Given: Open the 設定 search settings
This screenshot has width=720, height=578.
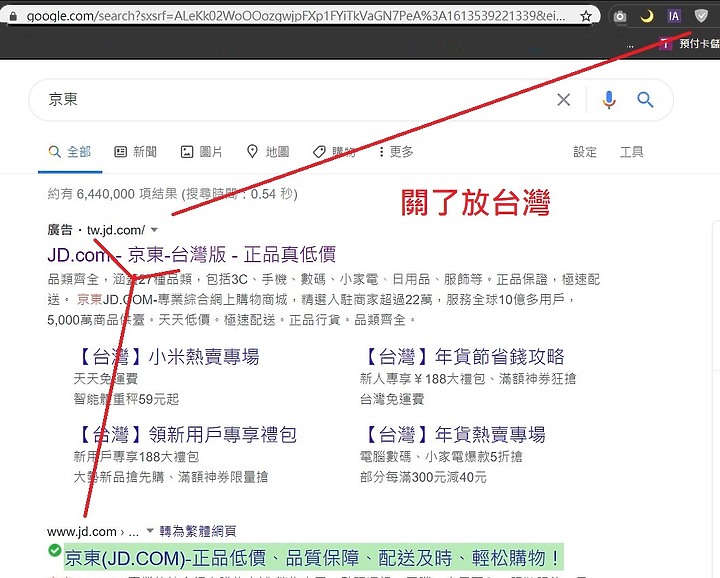Looking at the screenshot, I should (x=585, y=152).
